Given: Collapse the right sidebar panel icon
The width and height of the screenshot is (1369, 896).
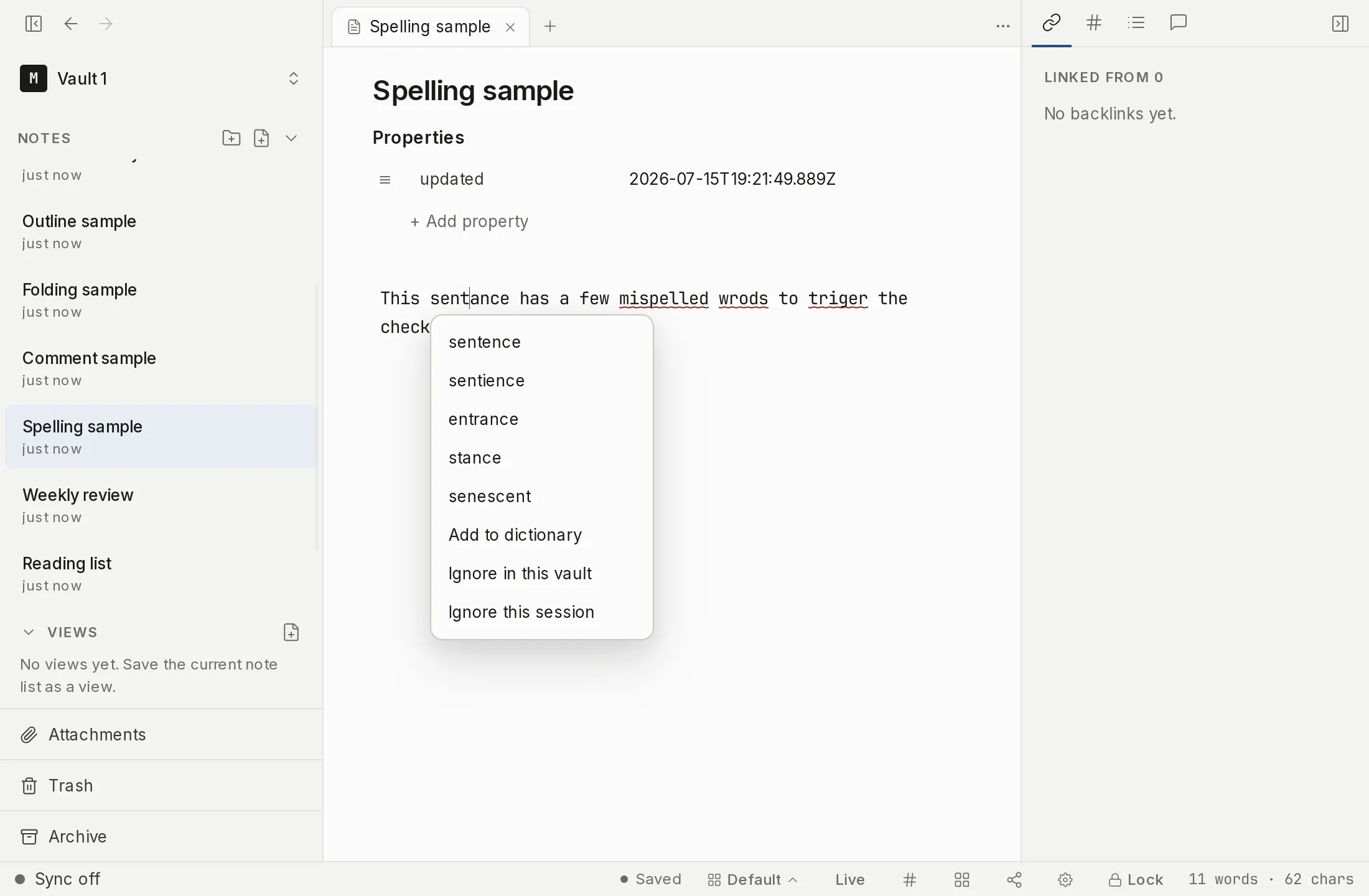Looking at the screenshot, I should 1340,24.
